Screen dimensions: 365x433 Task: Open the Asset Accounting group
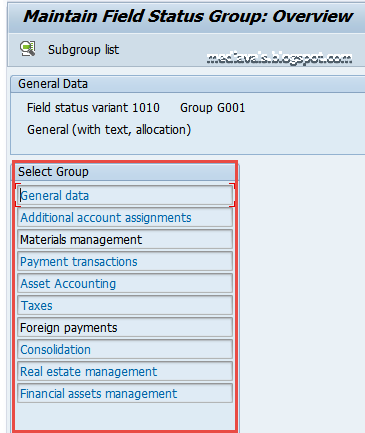coord(125,284)
